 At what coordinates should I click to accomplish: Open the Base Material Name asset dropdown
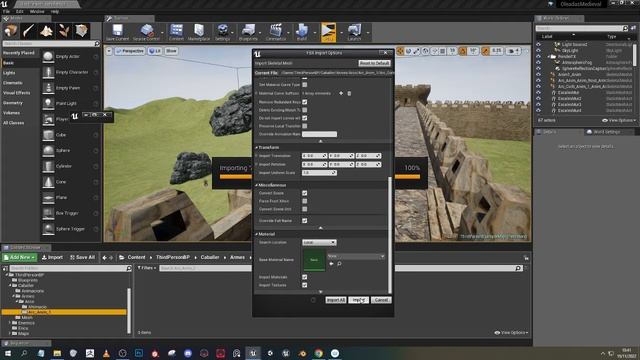(356, 256)
